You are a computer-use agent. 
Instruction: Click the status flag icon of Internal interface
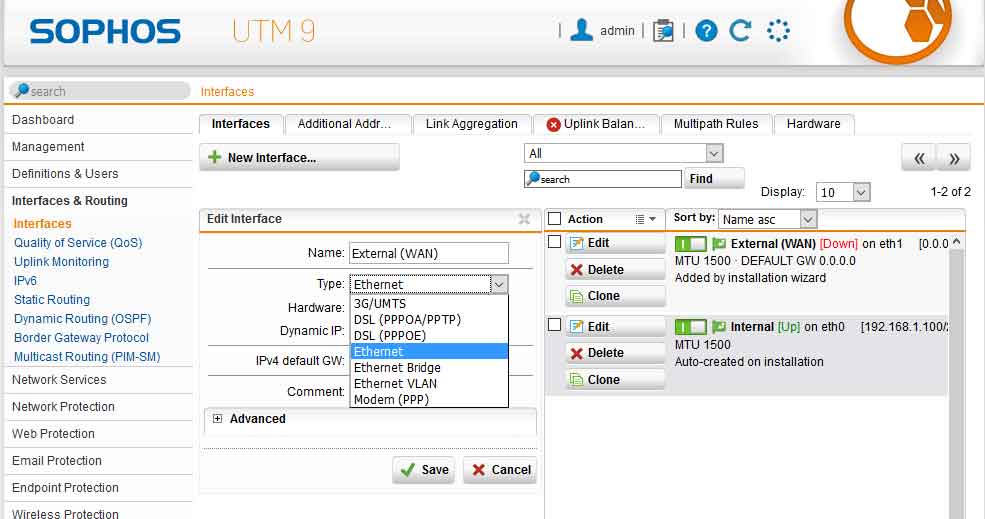(719, 327)
